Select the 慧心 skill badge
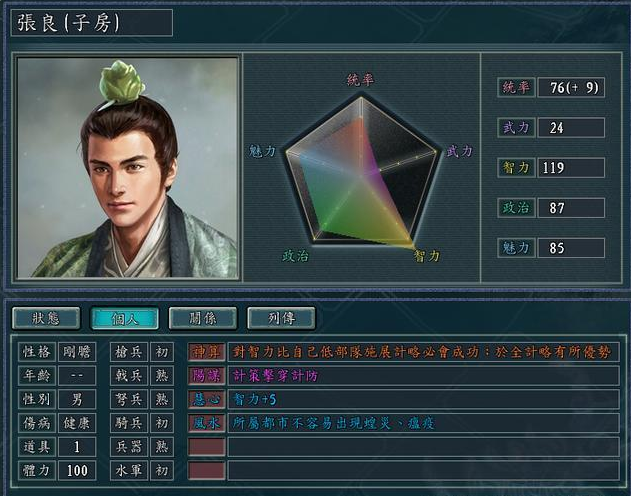631x496 pixels. pyautogui.click(x=206, y=399)
